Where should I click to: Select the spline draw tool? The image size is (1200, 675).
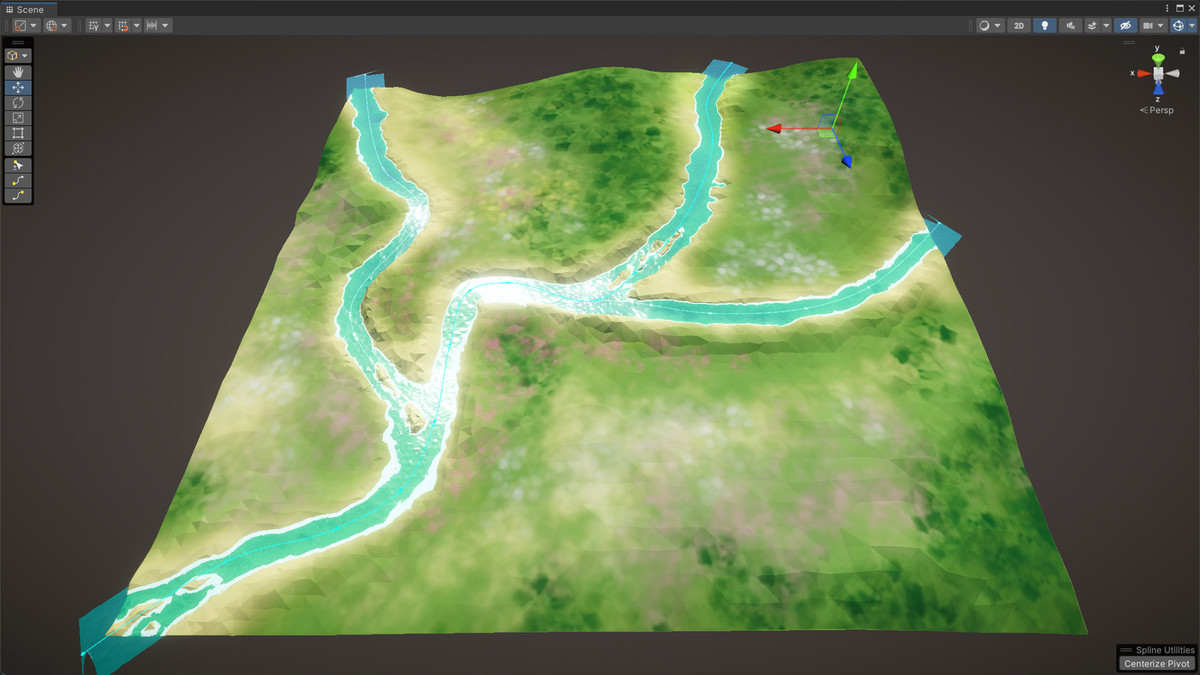[17, 180]
